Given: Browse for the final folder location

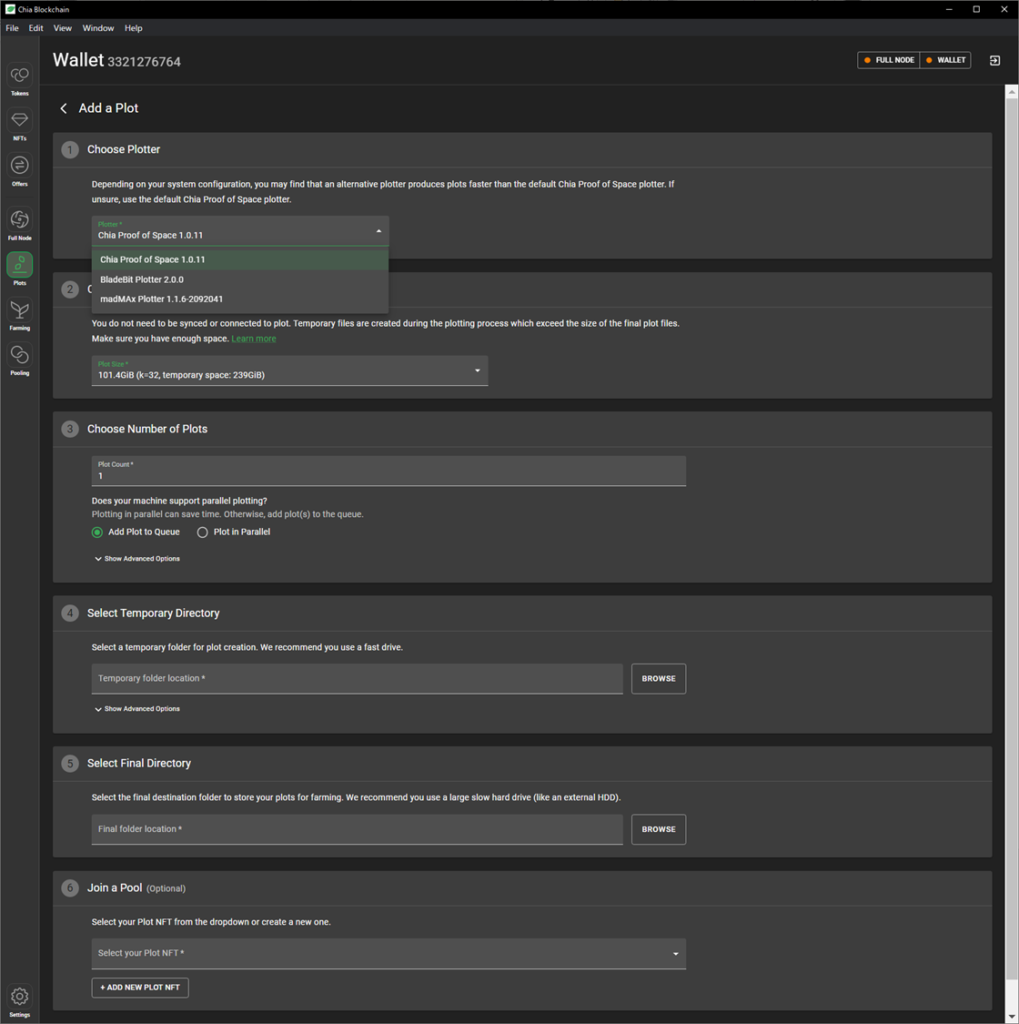Looking at the screenshot, I should [658, 829].
